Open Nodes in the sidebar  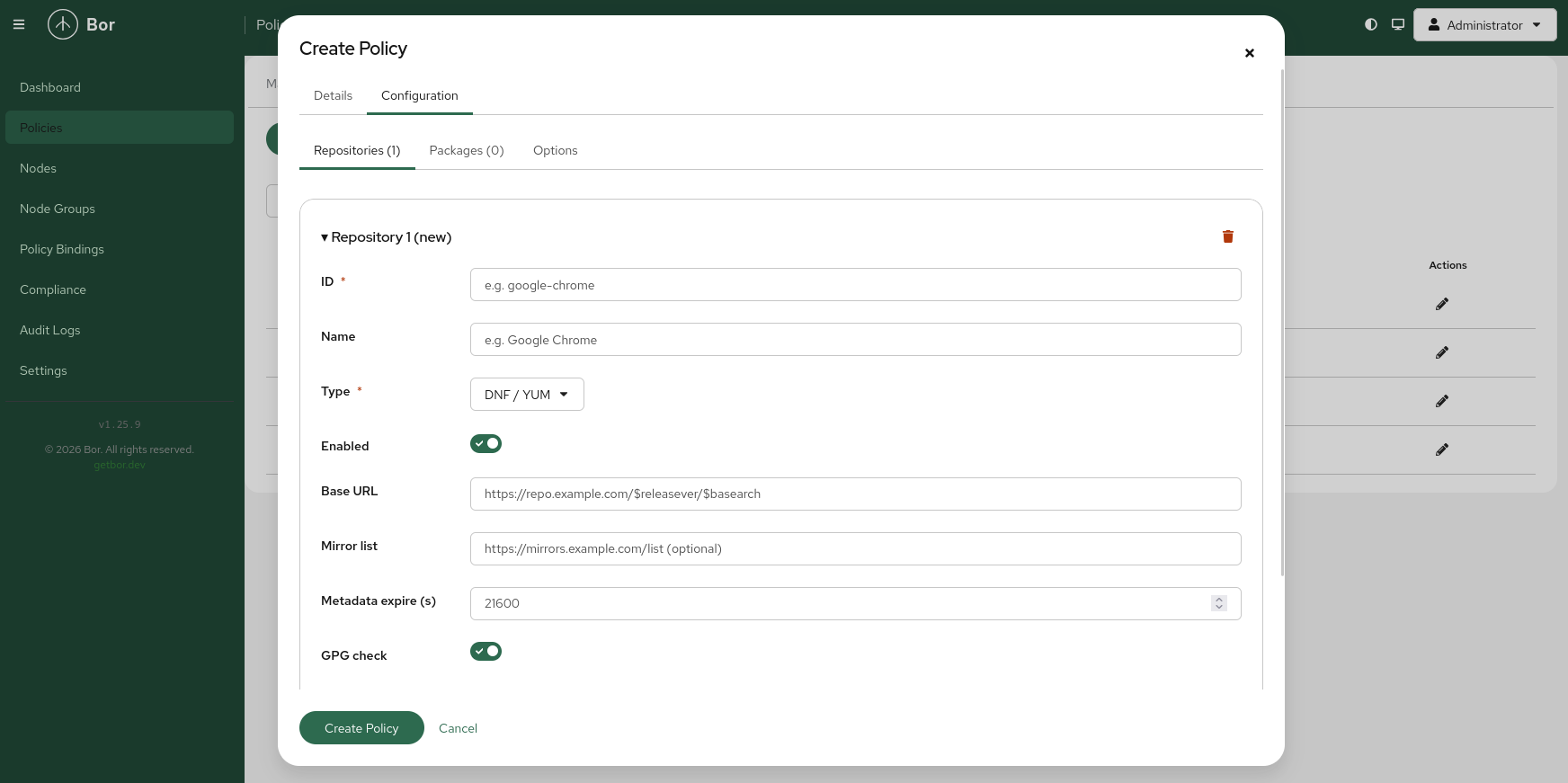tap(120, 168)
